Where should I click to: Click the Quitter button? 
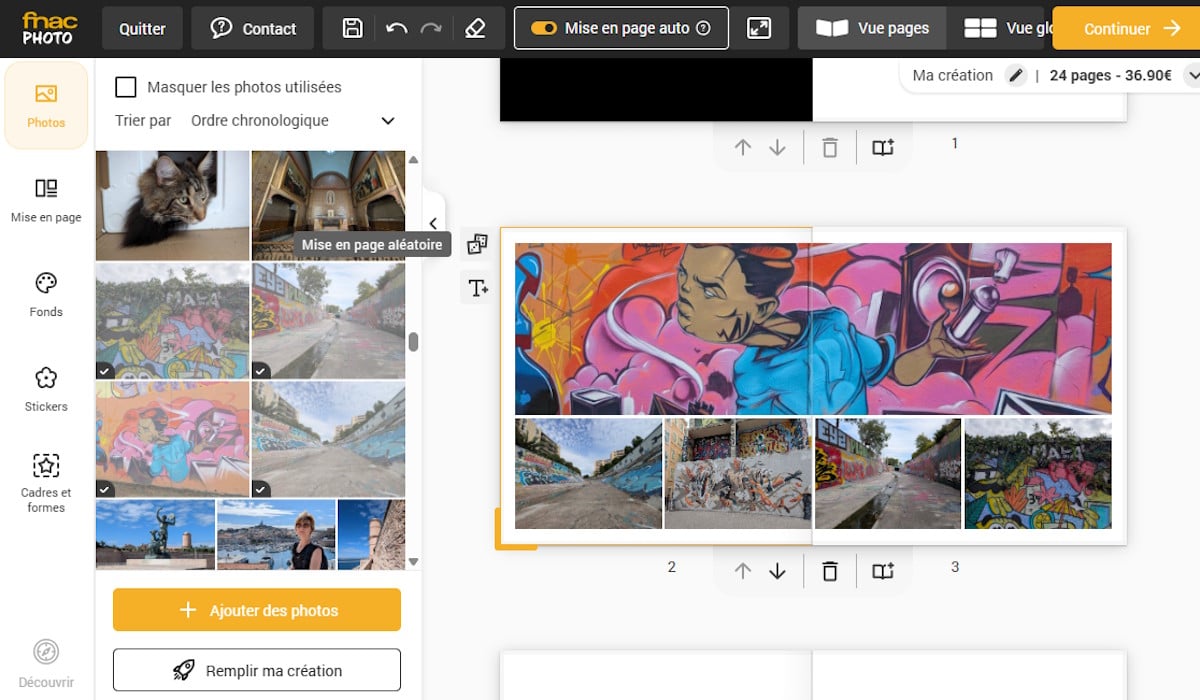(142, 28)
